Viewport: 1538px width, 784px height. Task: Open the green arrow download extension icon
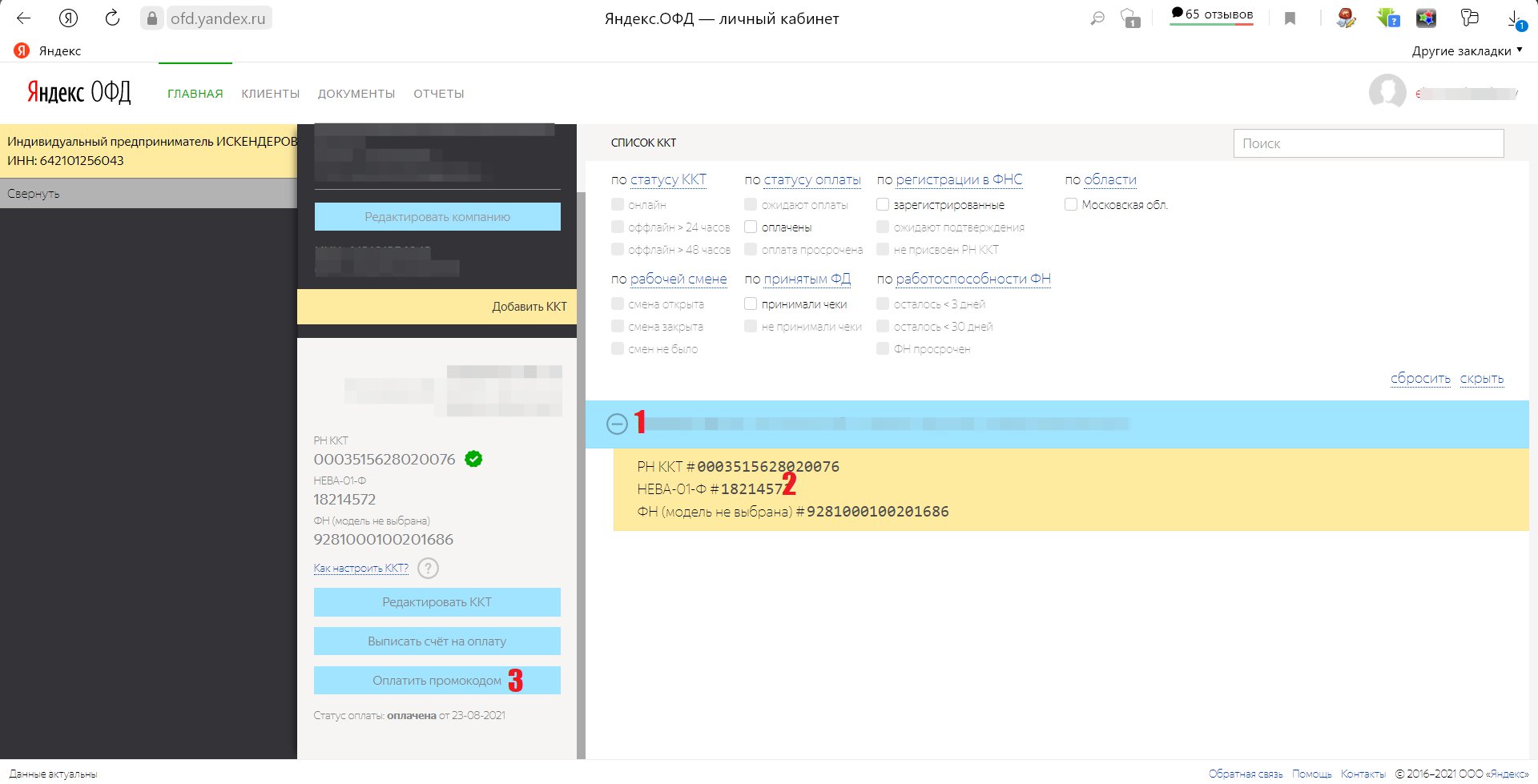click(1387, 18)
